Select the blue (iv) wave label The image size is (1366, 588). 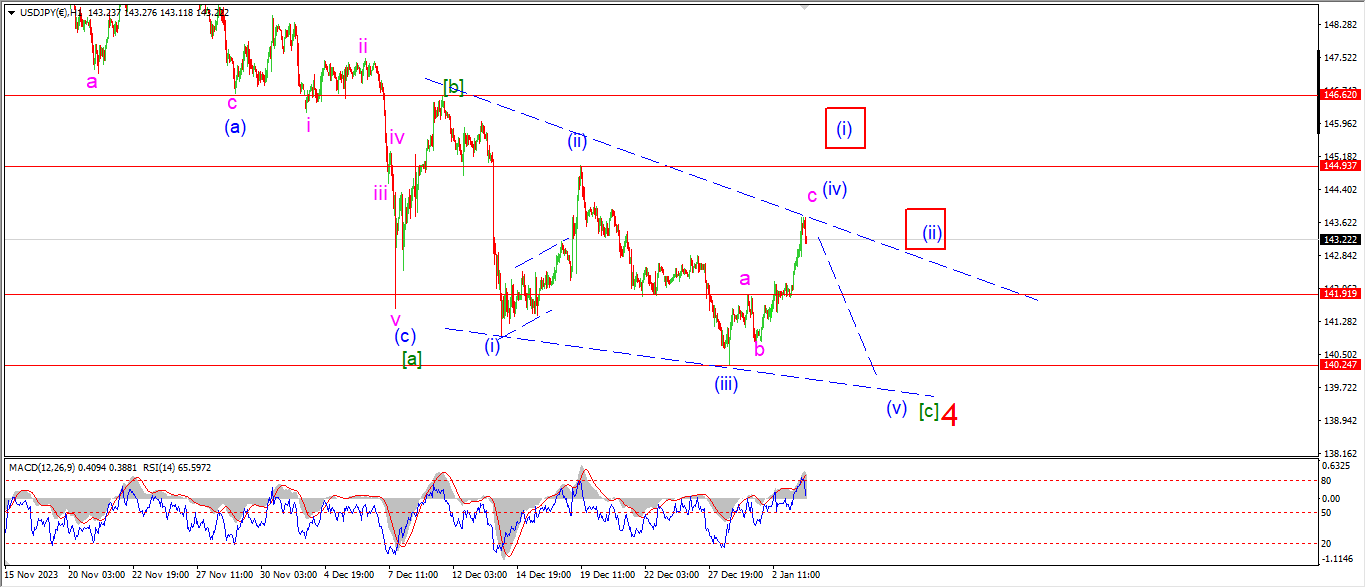[835, 188]
